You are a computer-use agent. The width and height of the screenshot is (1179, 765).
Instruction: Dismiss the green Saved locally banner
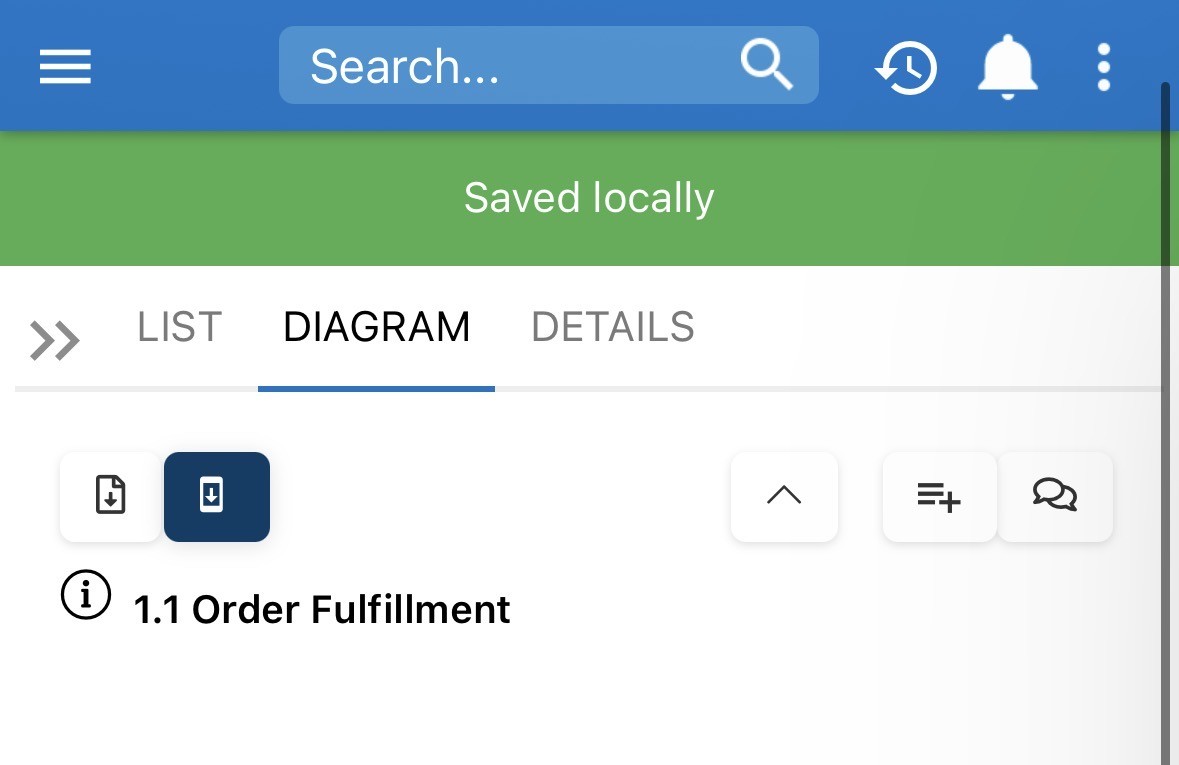[589, 198]
